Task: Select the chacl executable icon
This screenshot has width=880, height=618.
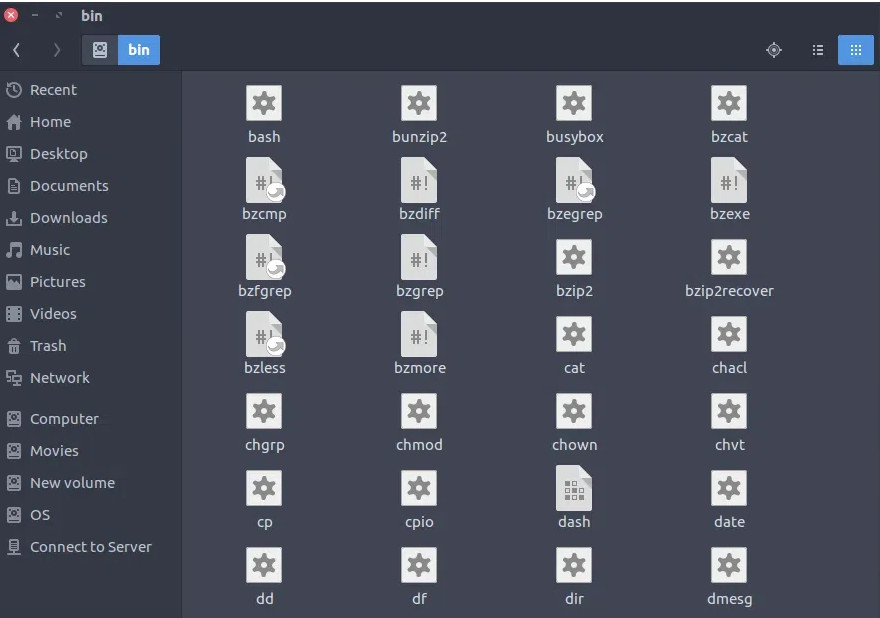Action: click(728, 334)
